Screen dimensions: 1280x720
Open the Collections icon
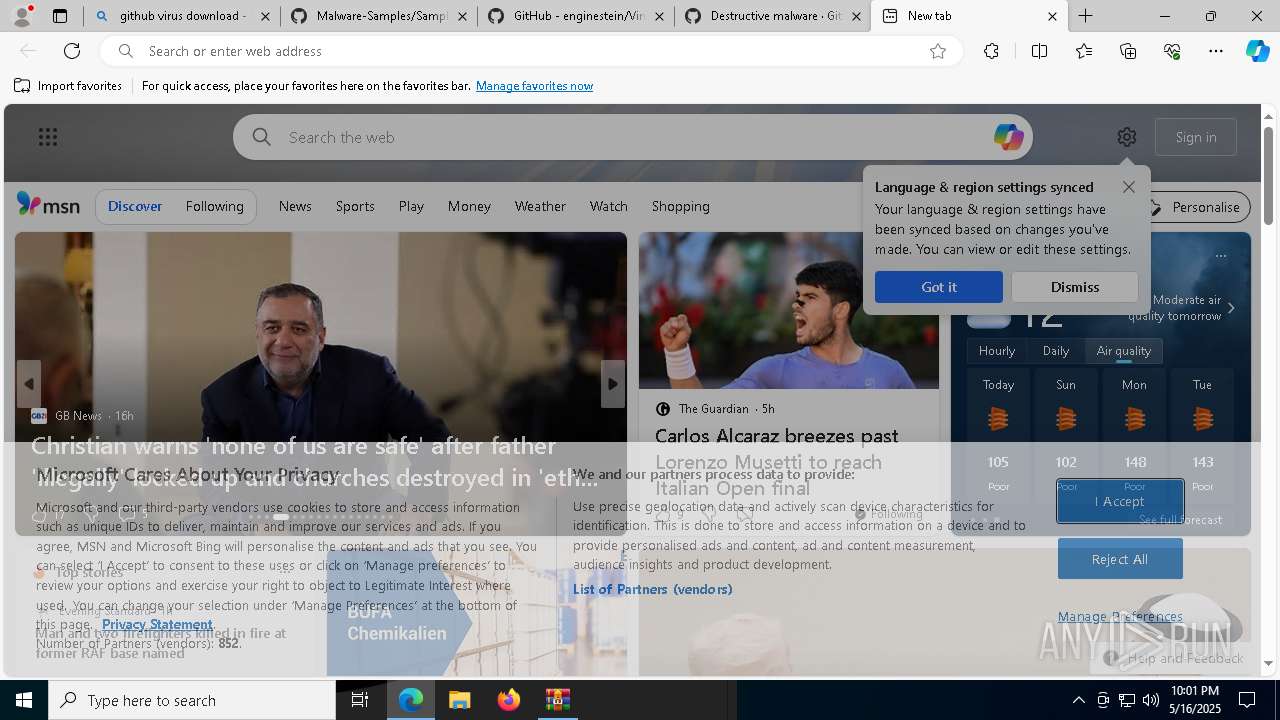tap(1128, 51)
